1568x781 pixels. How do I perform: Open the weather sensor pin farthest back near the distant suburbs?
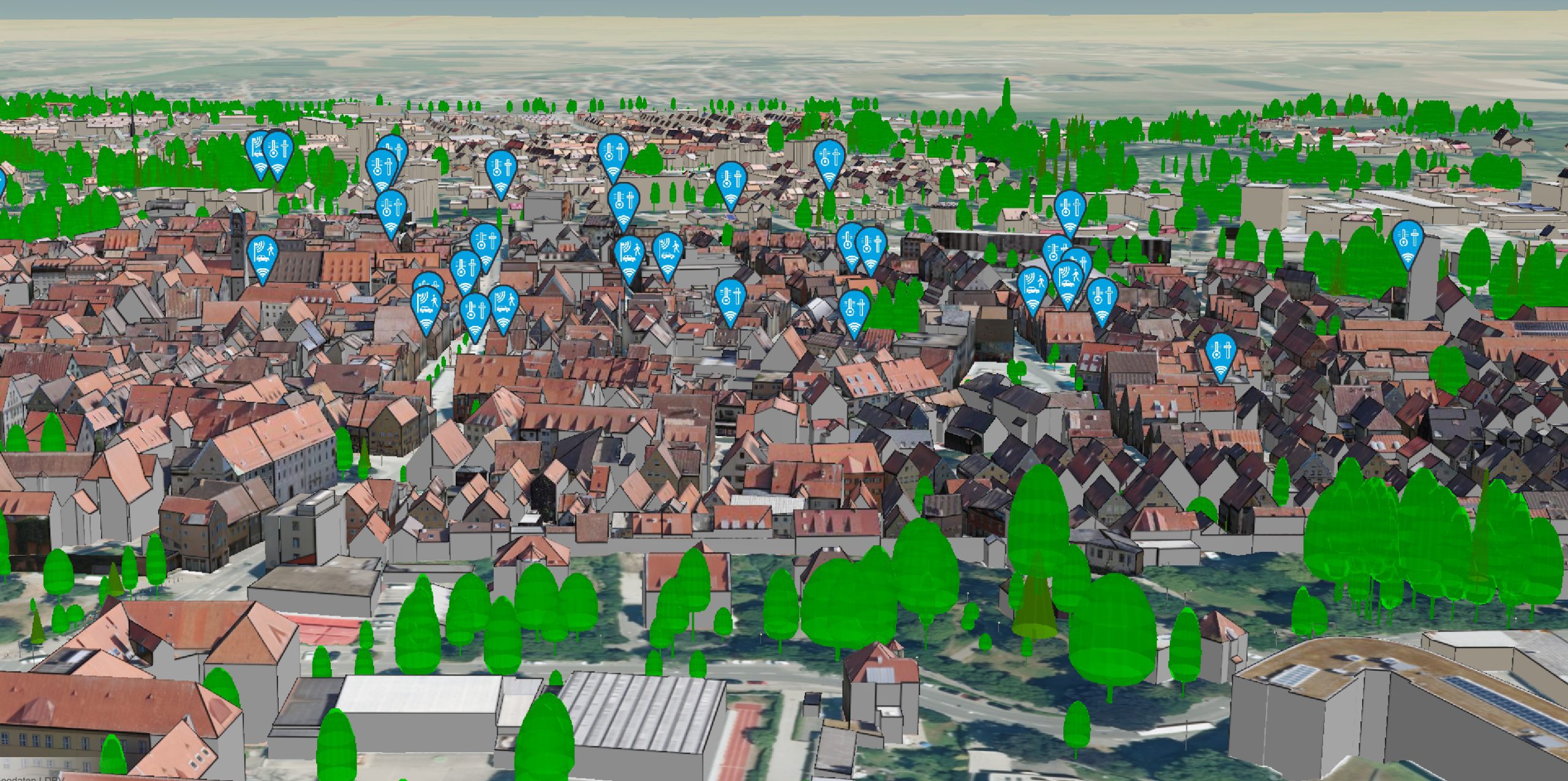(x=830, y=163)
